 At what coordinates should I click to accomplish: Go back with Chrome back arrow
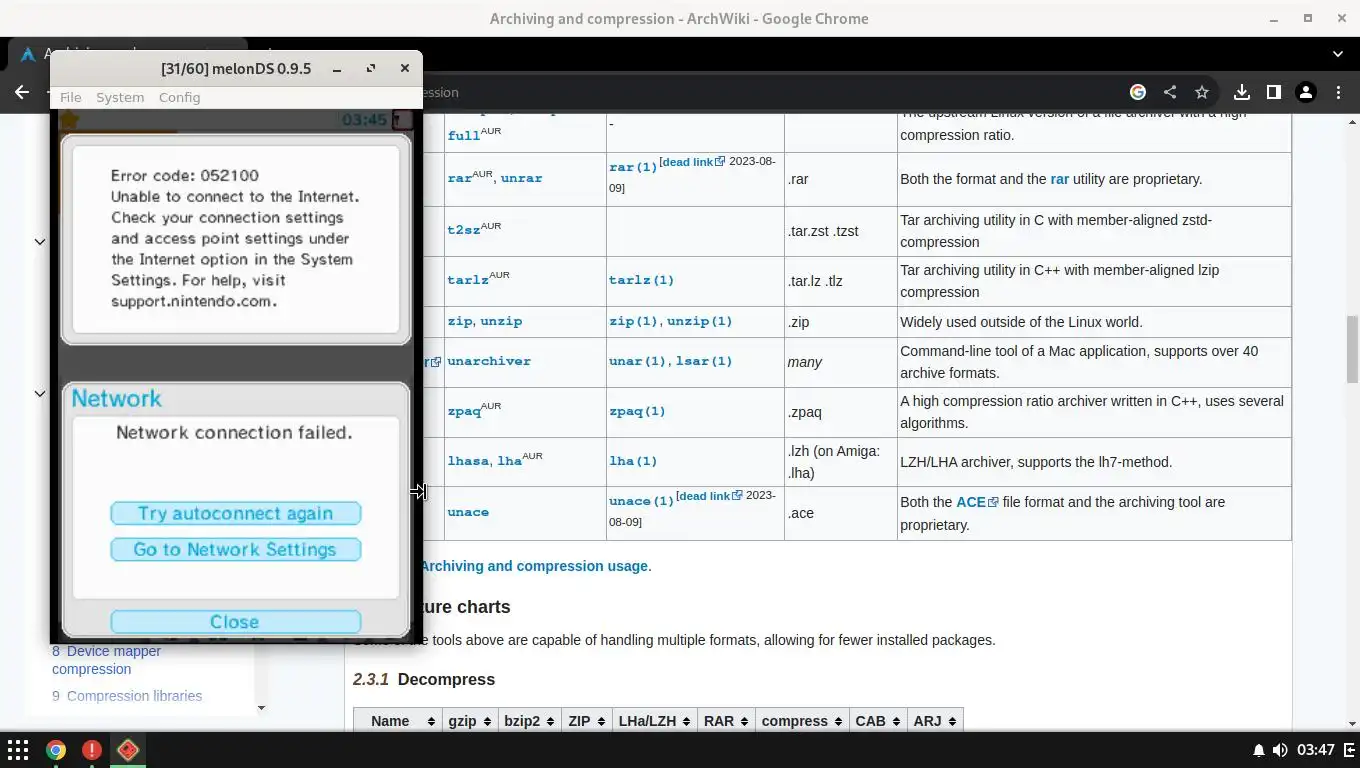pyautogui.click(x=22, y=92)
